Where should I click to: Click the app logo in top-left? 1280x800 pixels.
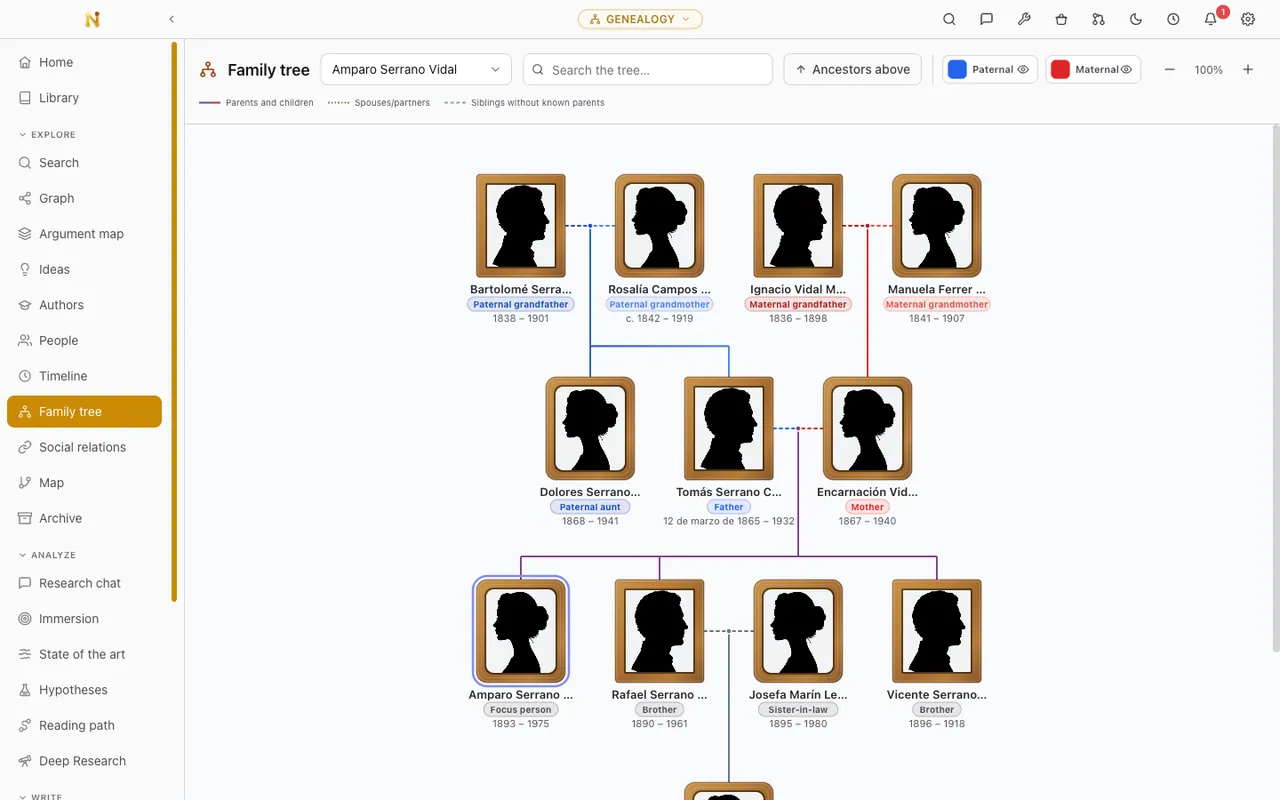click(92, 19)
